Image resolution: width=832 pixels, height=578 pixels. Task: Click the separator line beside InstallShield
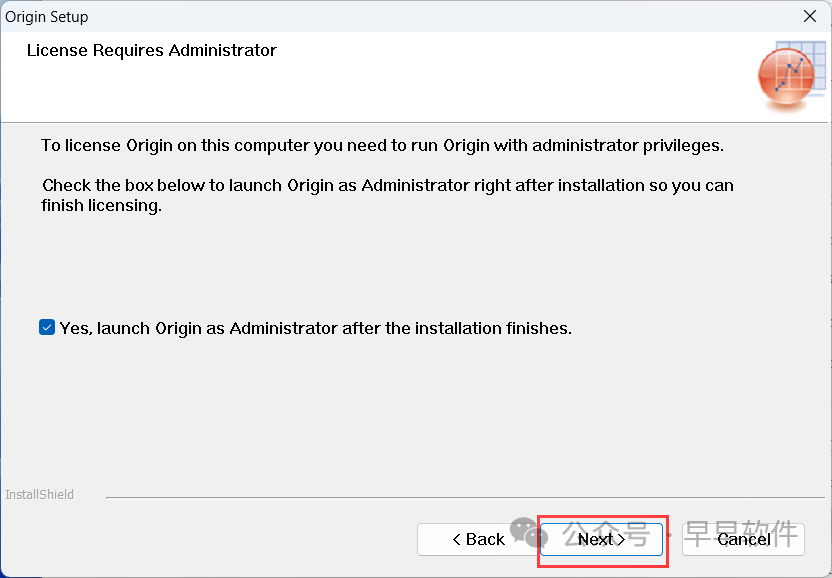(460, 496)
